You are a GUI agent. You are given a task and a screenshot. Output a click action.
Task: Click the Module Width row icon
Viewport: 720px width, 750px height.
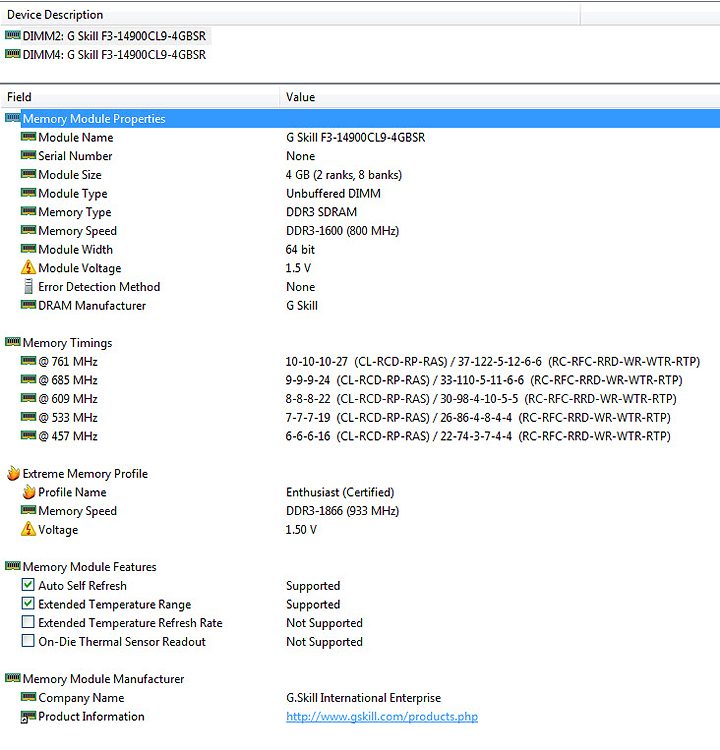[x=29, y=249]
